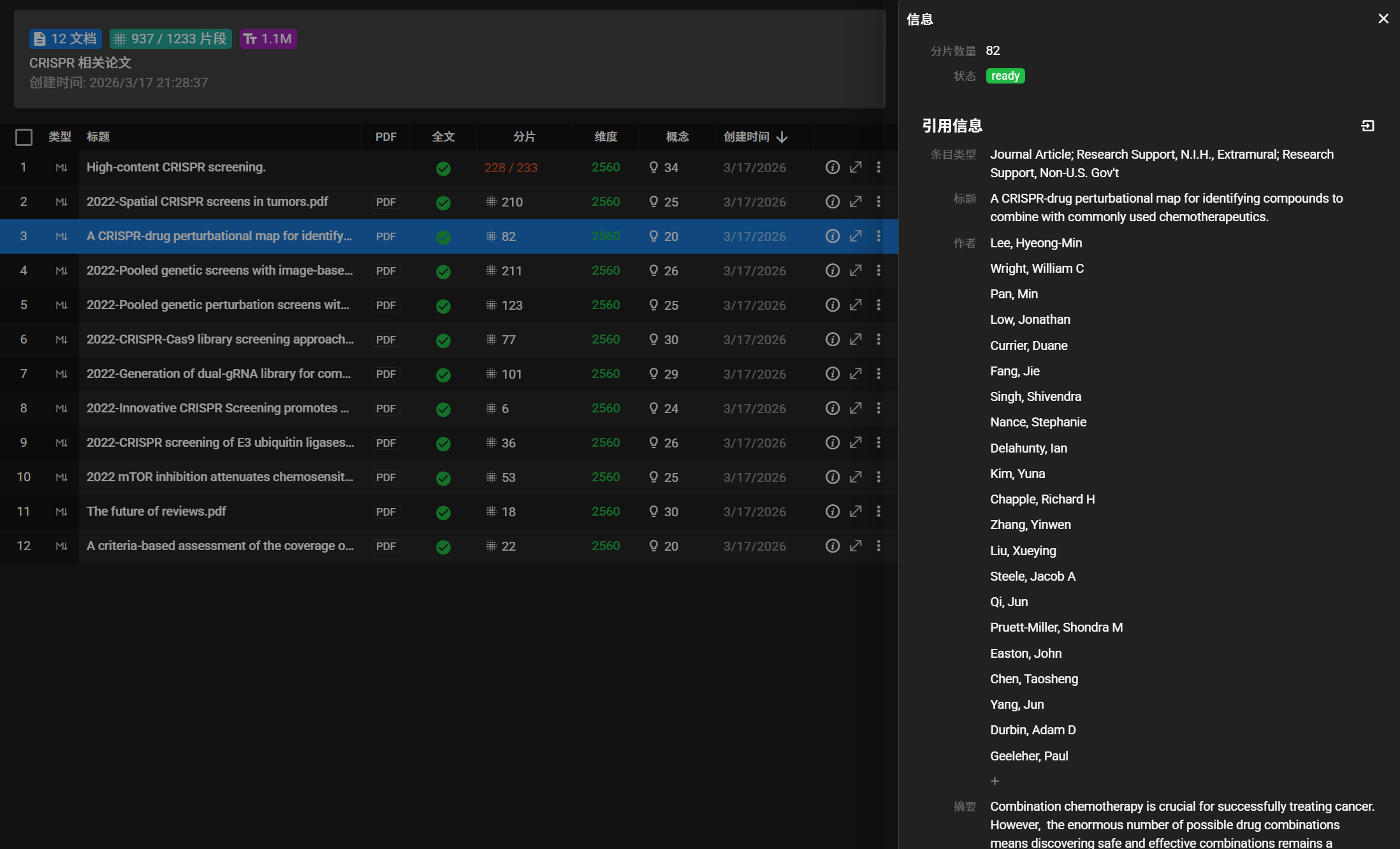Click the 12 文档 documents badge
1400x849 pixels.
[65, 39]
